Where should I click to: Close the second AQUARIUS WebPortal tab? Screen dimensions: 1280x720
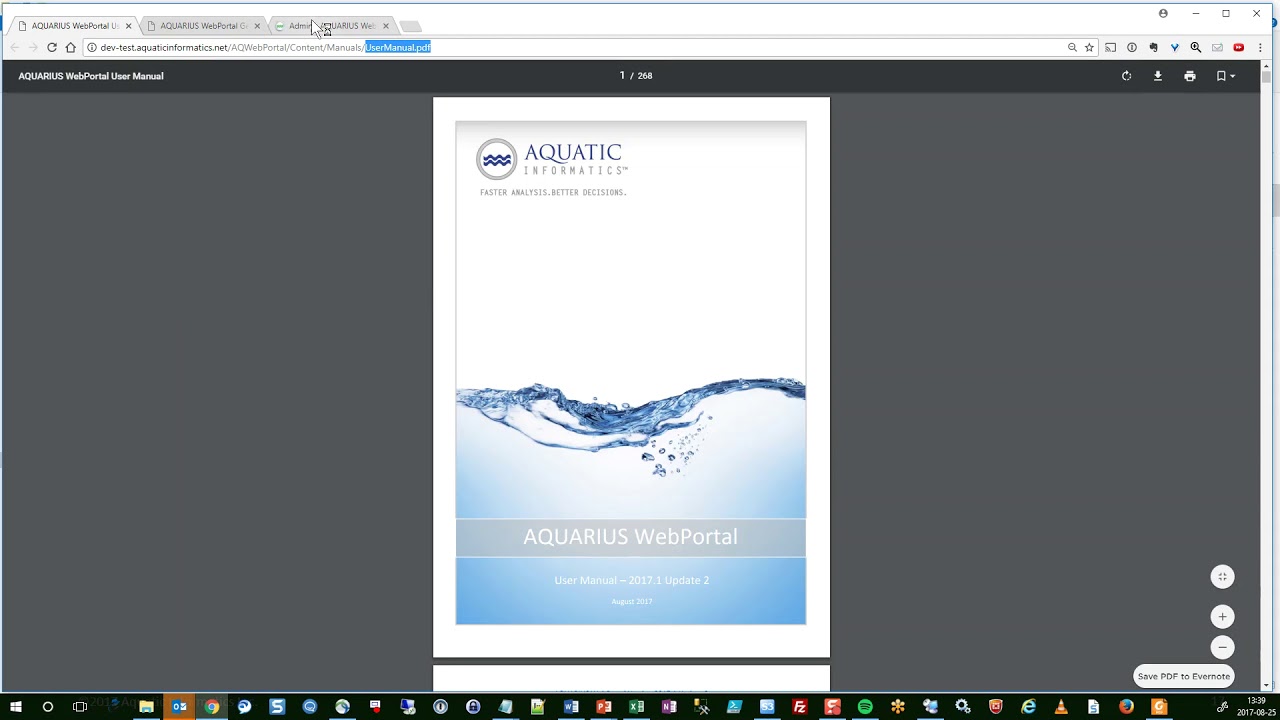(x=257, y=26)
